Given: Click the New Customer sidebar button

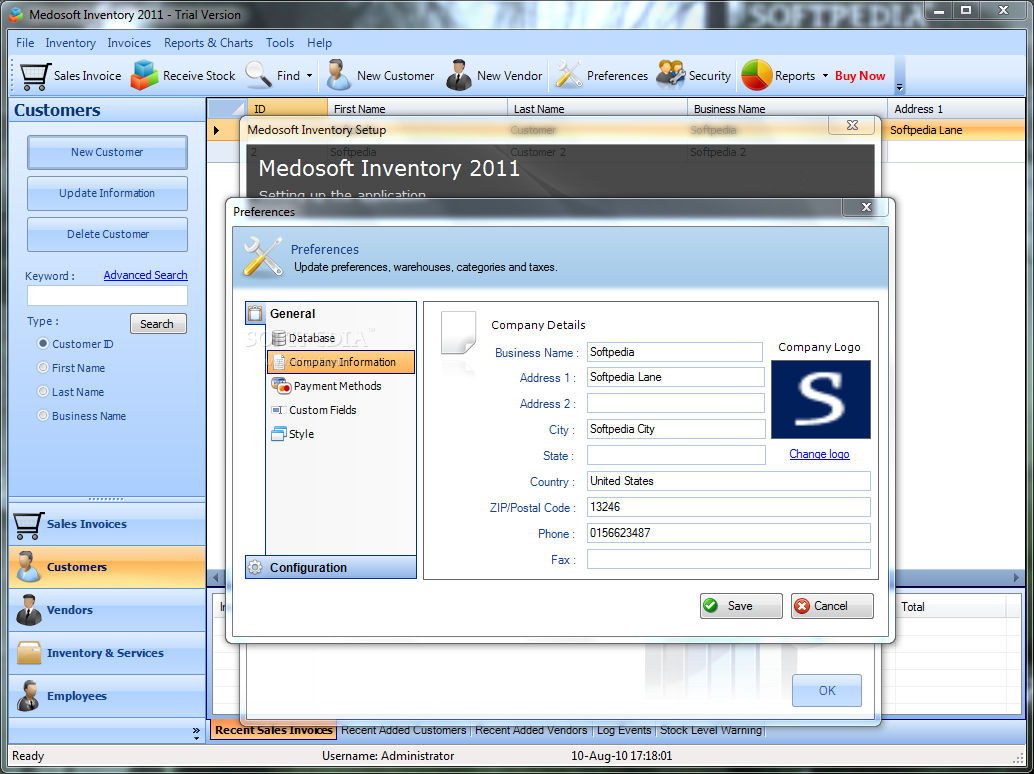Looking at the screenshot, I should 107,152.
